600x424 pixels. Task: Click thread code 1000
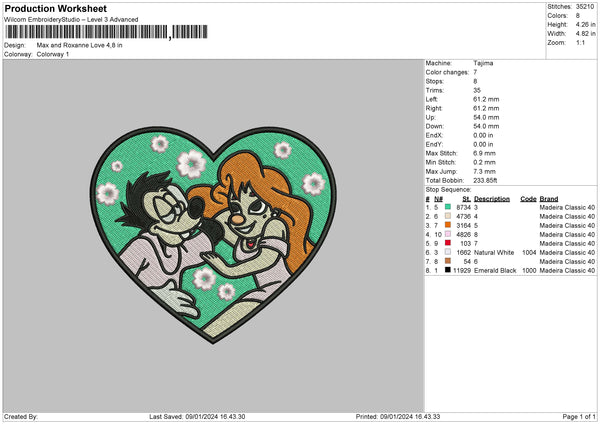[x=529, y=271]
